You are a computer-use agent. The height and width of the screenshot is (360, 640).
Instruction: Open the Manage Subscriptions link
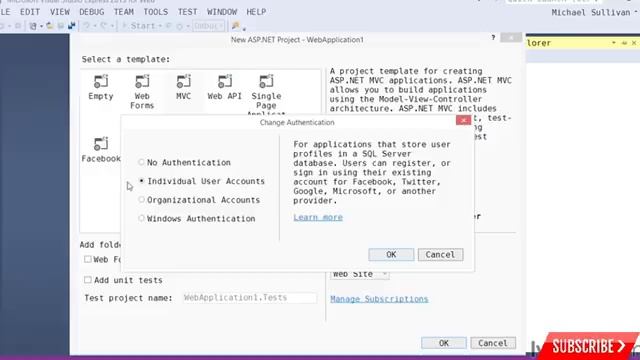pyautogui.click(x=379, y=299)
